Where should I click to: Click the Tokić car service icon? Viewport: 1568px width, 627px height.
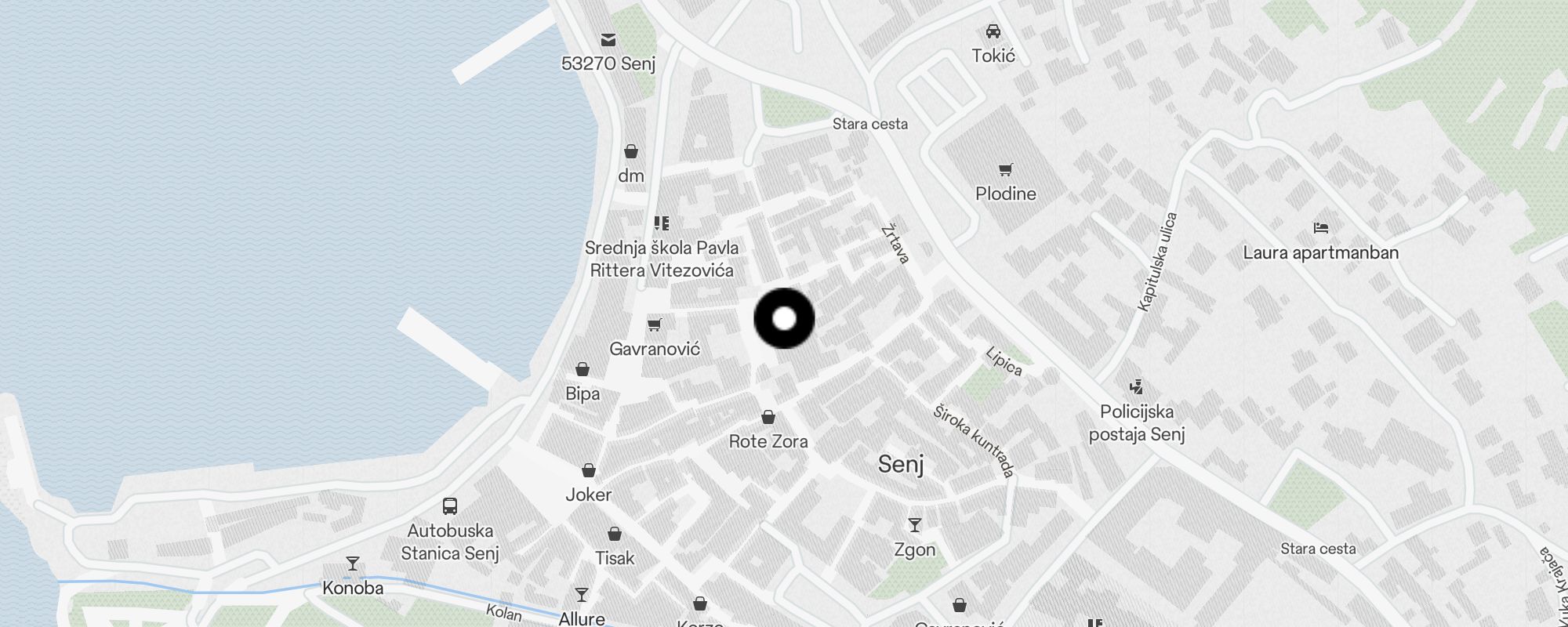pyautogui.click(x=993, y=31)
